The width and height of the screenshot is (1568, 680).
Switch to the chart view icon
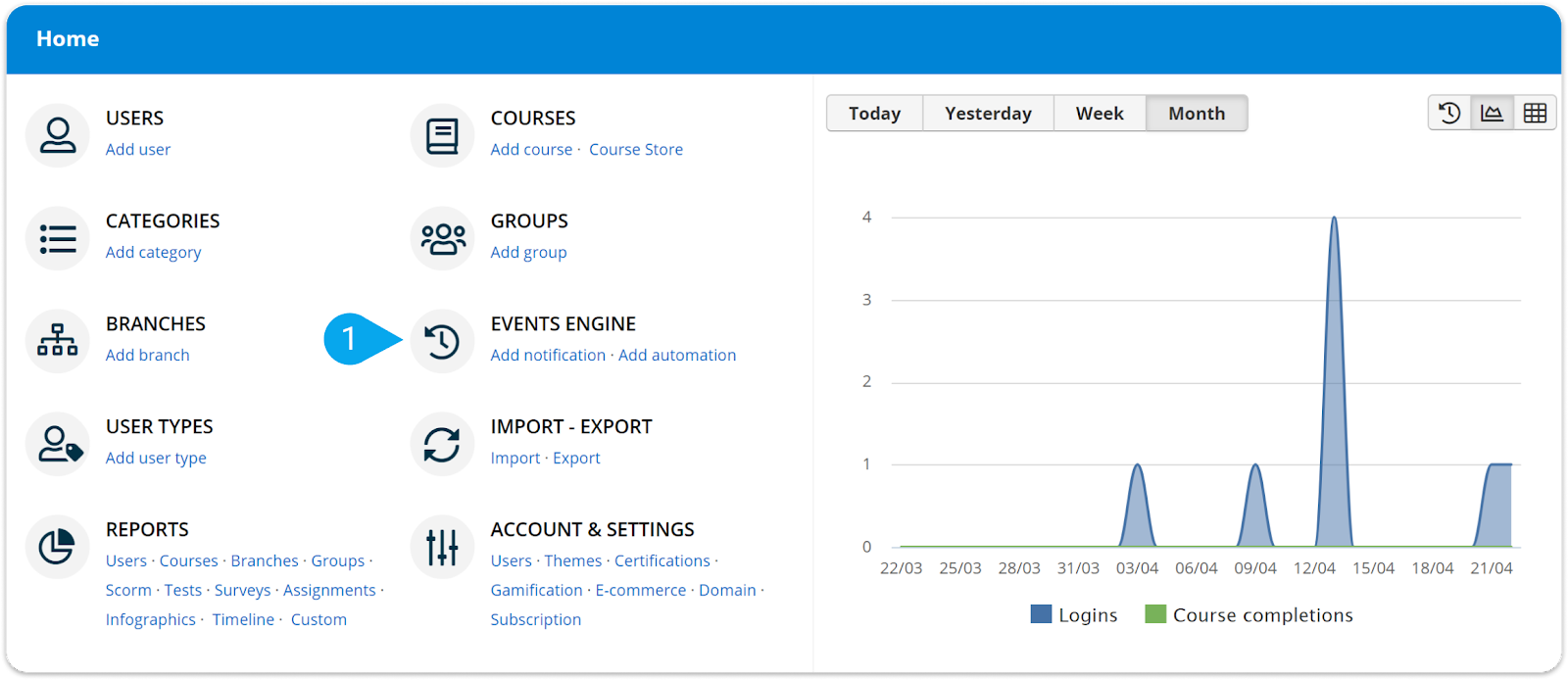click(1493, 113)
